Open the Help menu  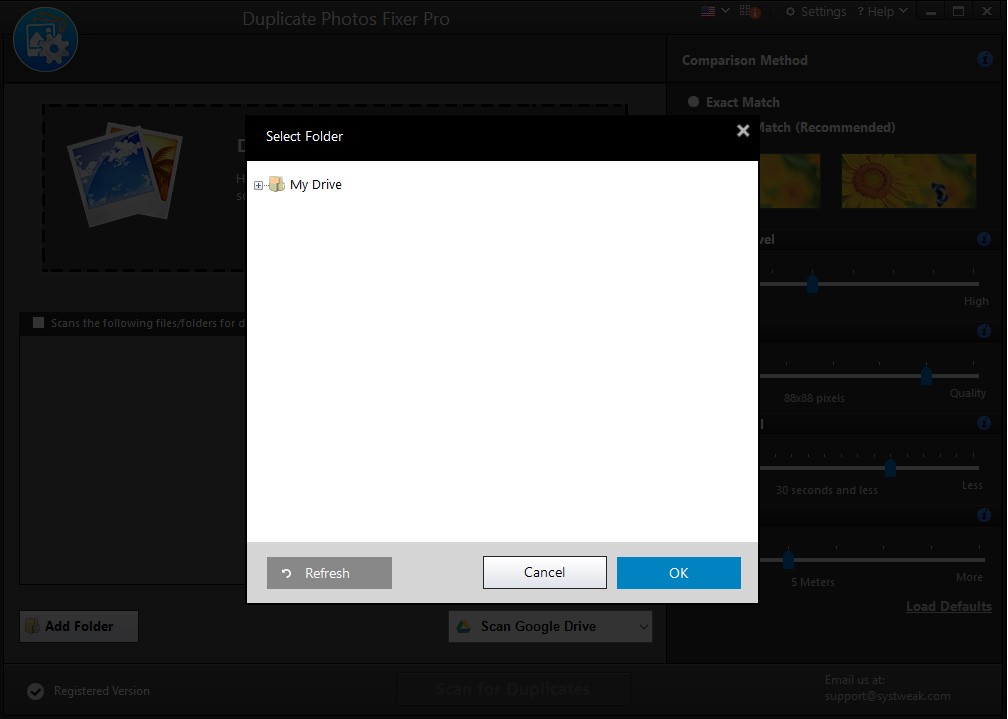[881, 11]
